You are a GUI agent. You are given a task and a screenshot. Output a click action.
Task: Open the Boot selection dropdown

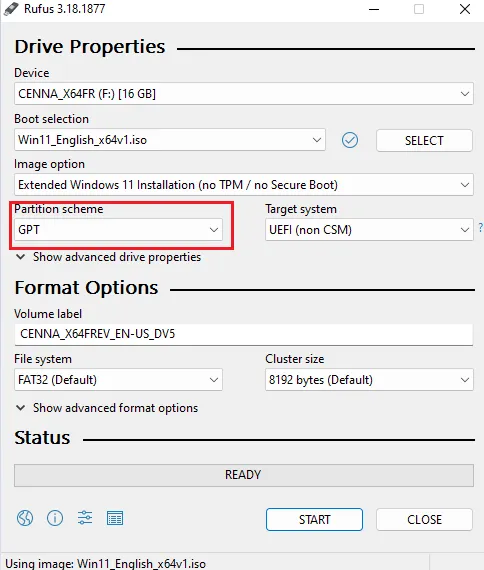click(170, 140)
